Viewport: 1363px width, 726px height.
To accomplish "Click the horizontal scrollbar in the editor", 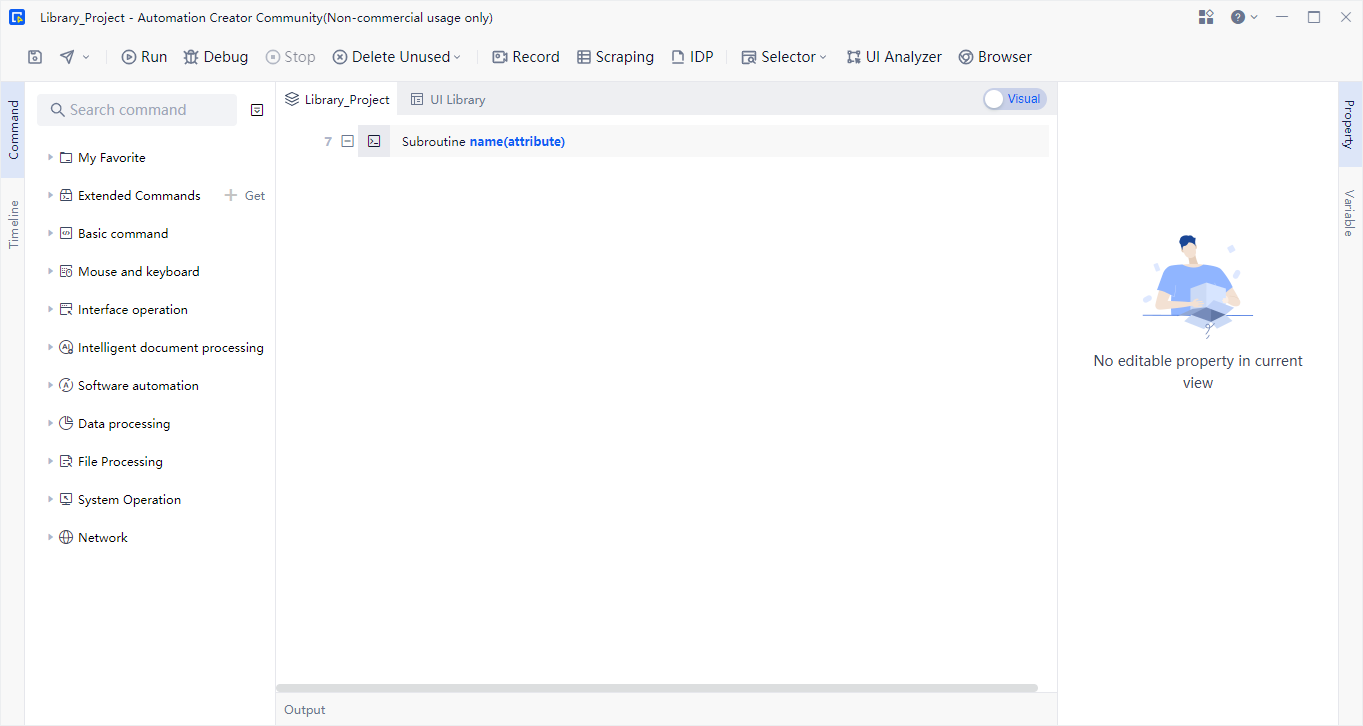I will tap(656, 688).
